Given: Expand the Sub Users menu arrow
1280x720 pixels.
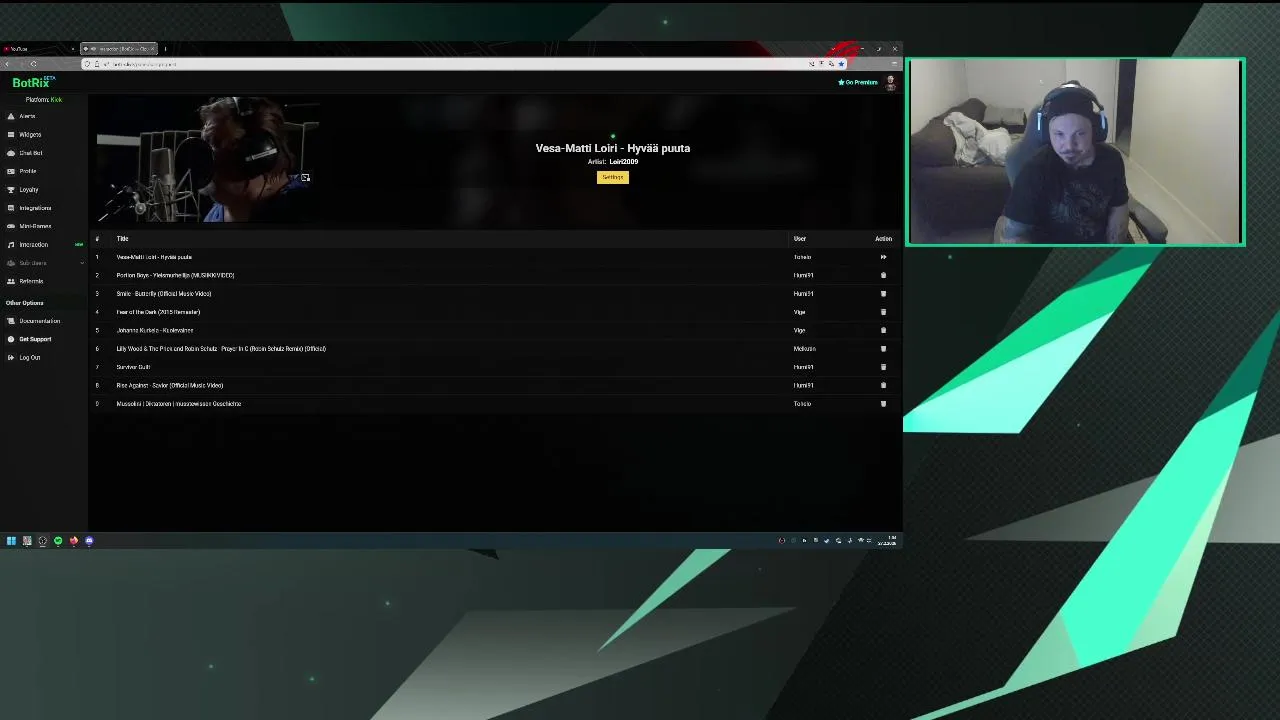Looking at the screenshot, I should [x=82, y=263].
